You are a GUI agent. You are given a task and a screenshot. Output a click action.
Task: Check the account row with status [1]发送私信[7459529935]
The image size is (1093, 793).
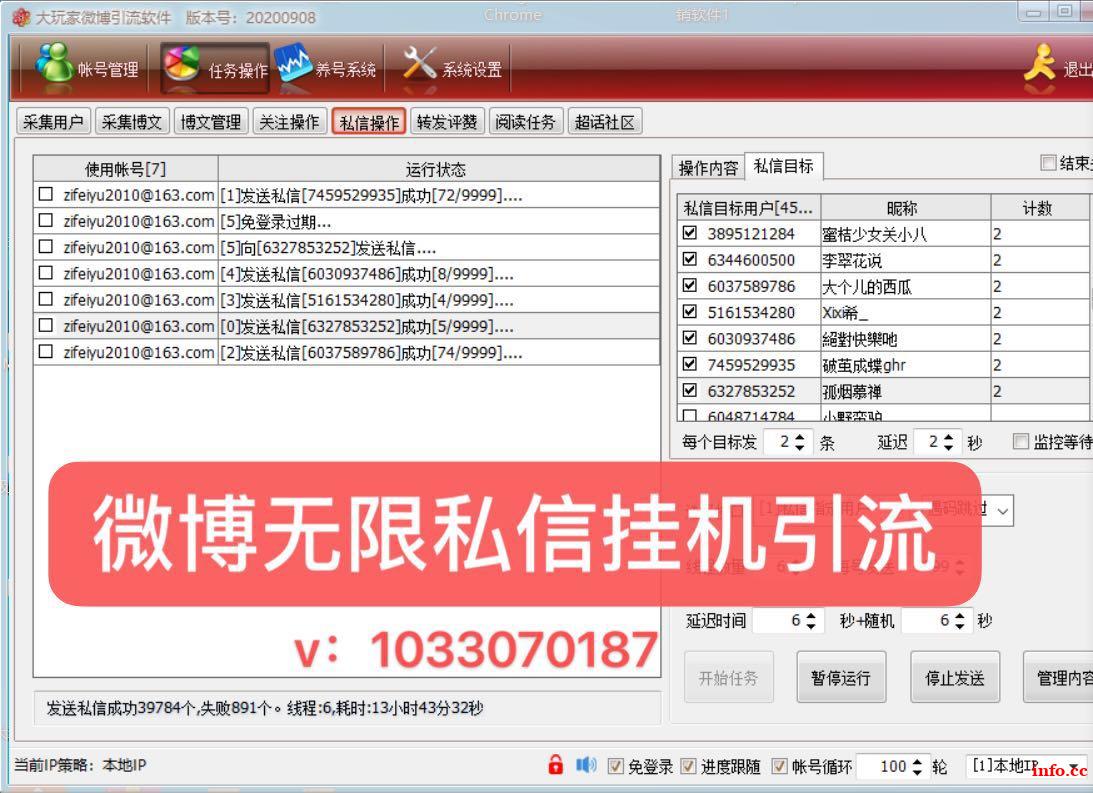46,194
